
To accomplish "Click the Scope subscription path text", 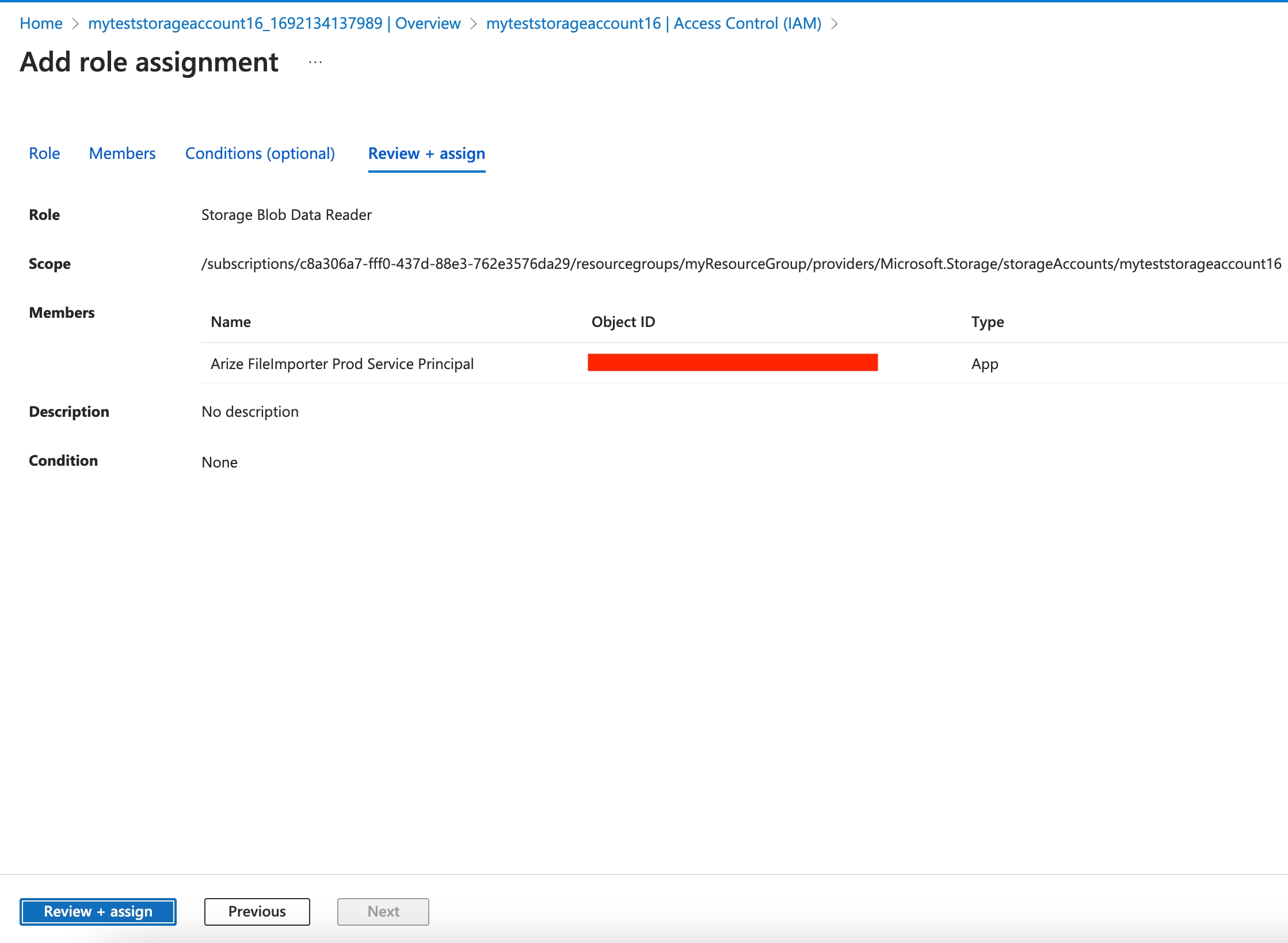I will [x=741, y=264].
